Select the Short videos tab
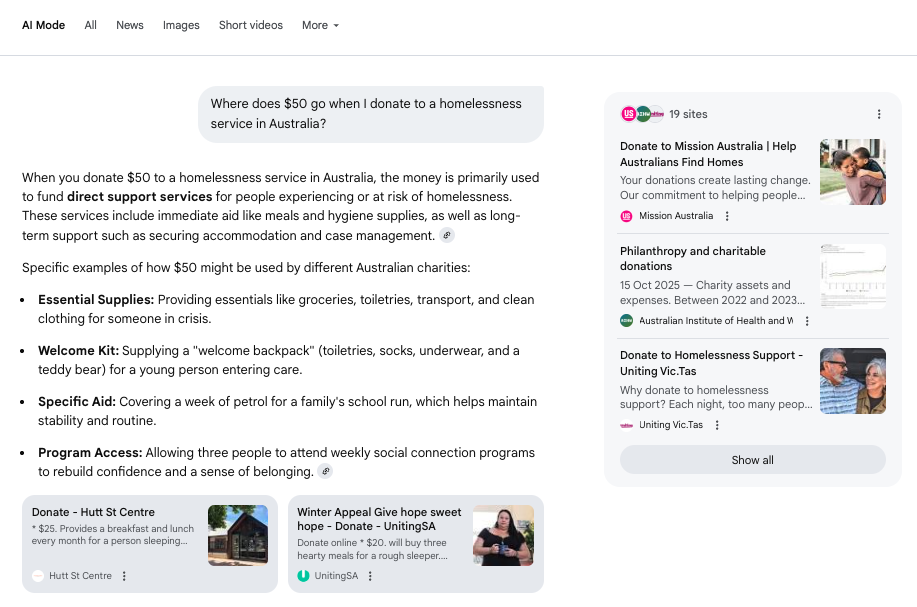This screenshot has height=607, width=917. [x=251, y=25]
